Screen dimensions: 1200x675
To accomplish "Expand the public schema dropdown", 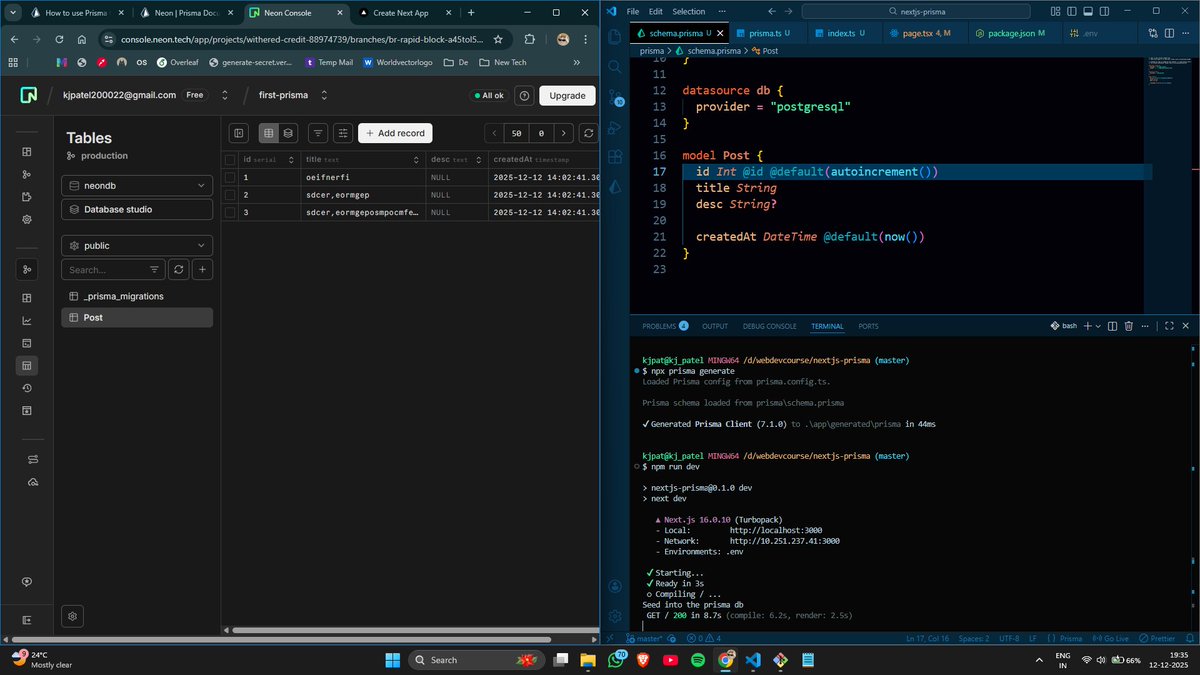I will click(x=137, y=245).
